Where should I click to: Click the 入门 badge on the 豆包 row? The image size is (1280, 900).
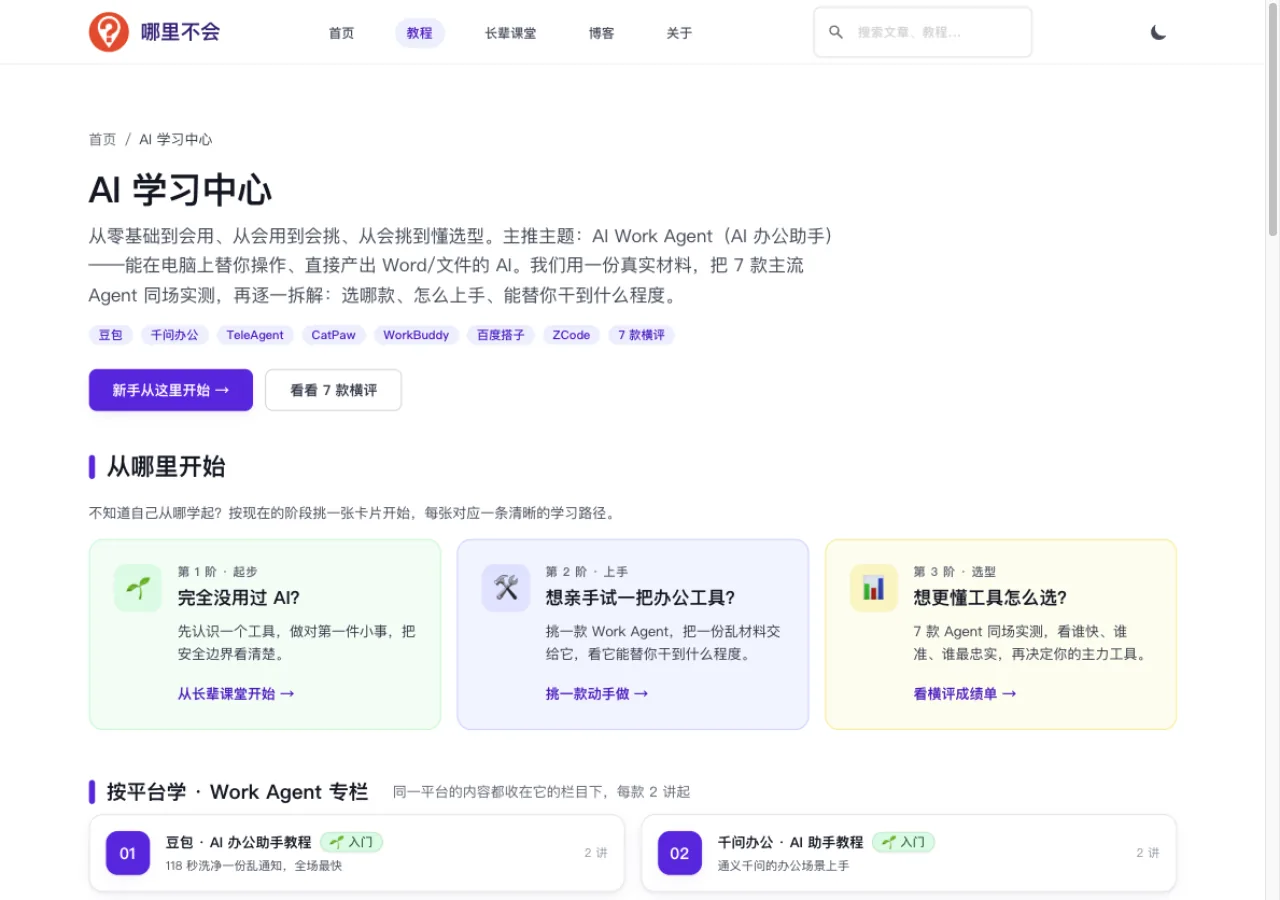pos(352,842)
